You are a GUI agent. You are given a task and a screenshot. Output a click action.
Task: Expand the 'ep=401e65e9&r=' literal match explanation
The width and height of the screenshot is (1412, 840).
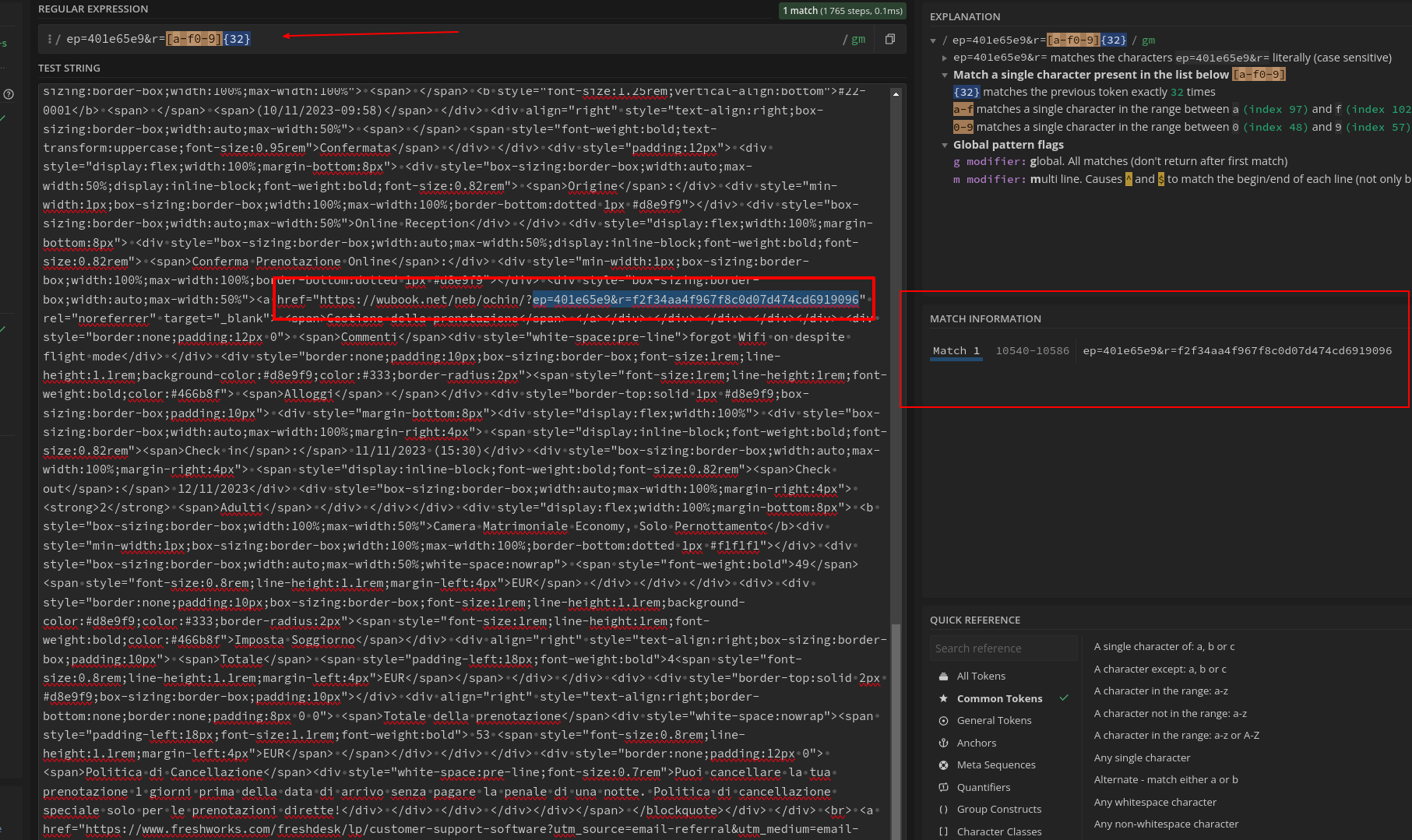tap(944, 58)
